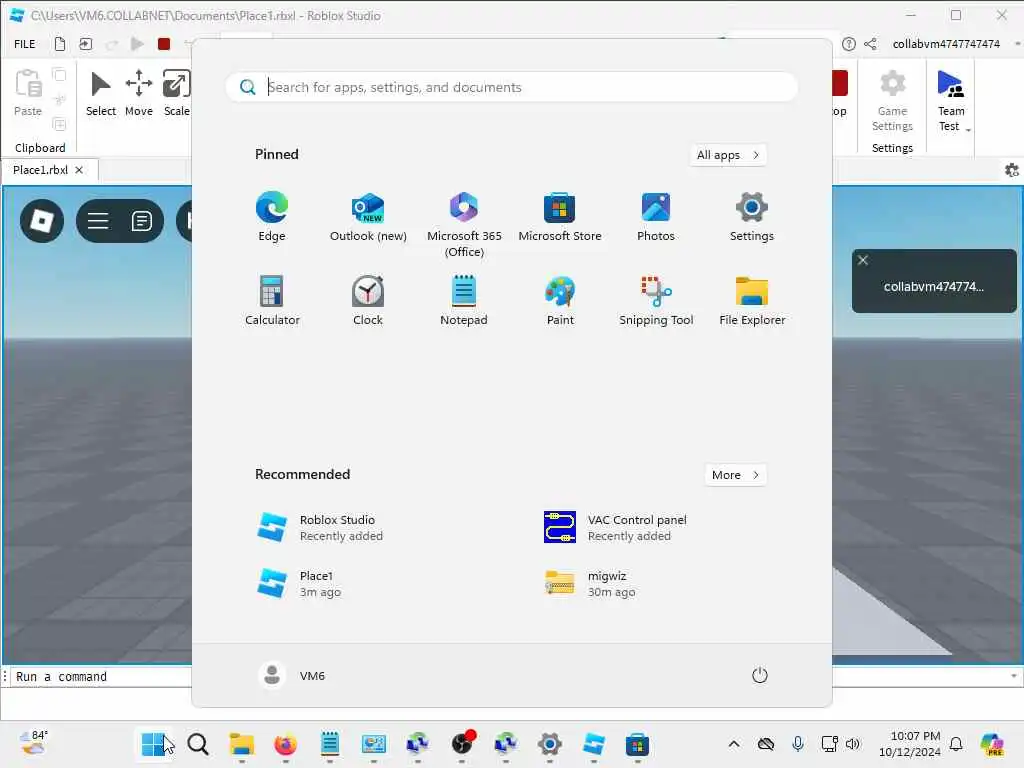Image resolution: width=1024 pixels, height=768 pixels.
Task: Open taskbar Search
Action: (x=198, y=744)
